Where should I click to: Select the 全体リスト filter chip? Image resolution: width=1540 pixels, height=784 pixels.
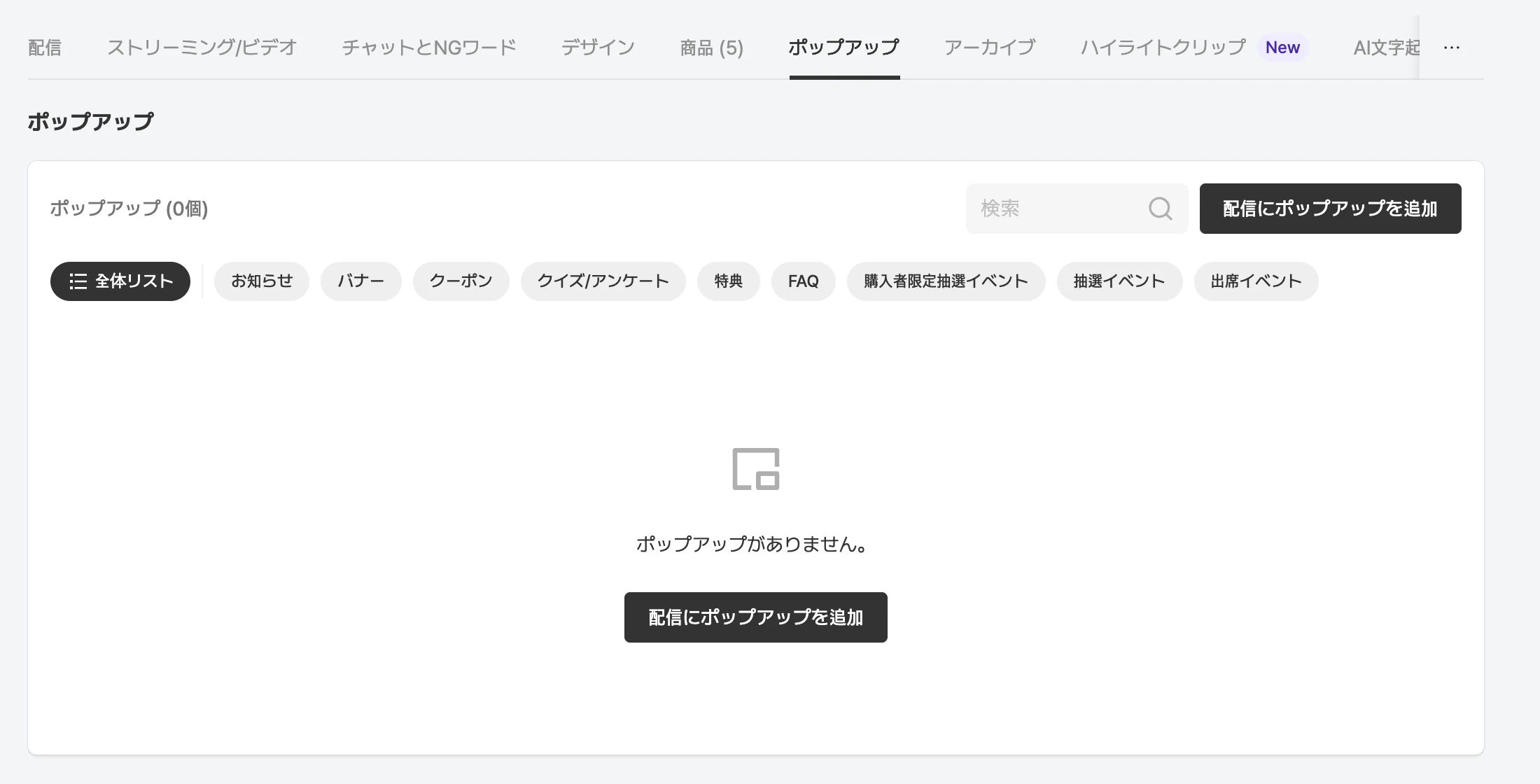(x=120, y=281)
